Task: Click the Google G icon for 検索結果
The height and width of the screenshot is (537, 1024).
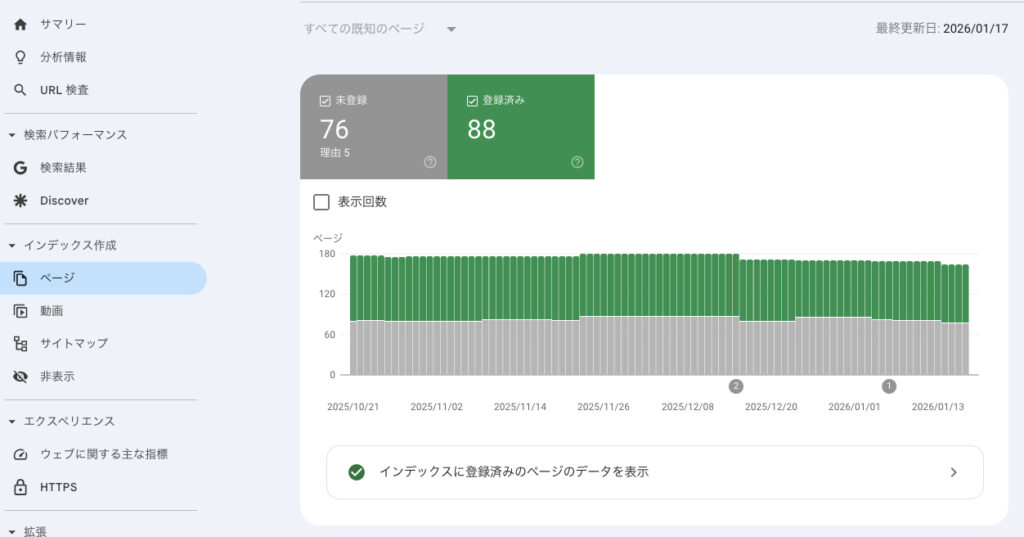Action: point(20,168)
